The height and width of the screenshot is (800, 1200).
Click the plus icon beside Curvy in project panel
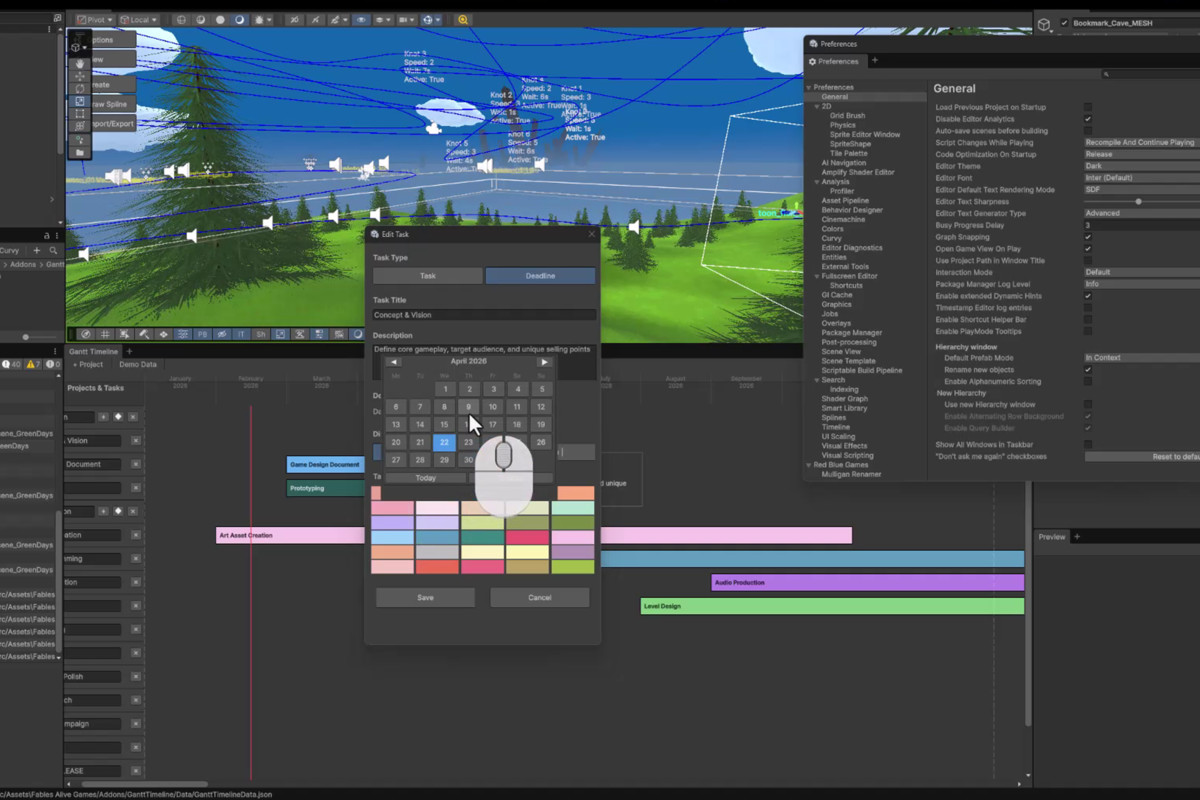pyautogui.click(x=37, y=250)
